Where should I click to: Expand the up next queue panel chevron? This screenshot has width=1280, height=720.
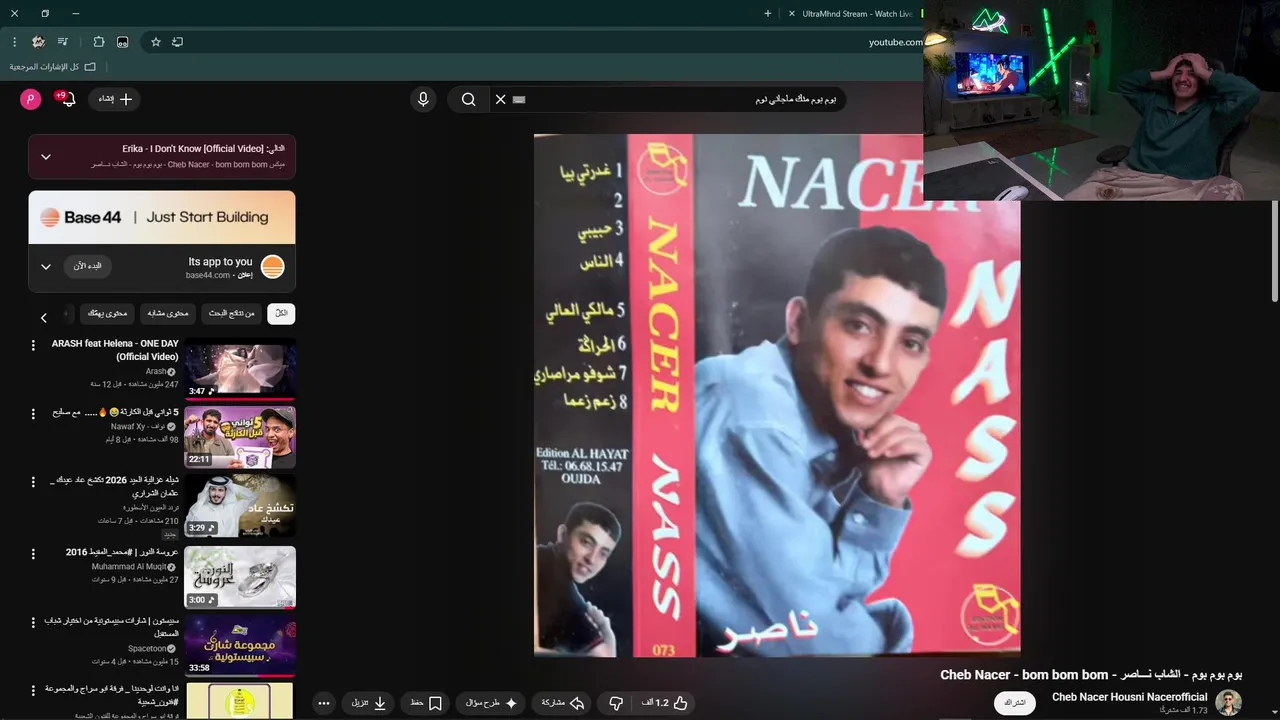coord(46,157)
